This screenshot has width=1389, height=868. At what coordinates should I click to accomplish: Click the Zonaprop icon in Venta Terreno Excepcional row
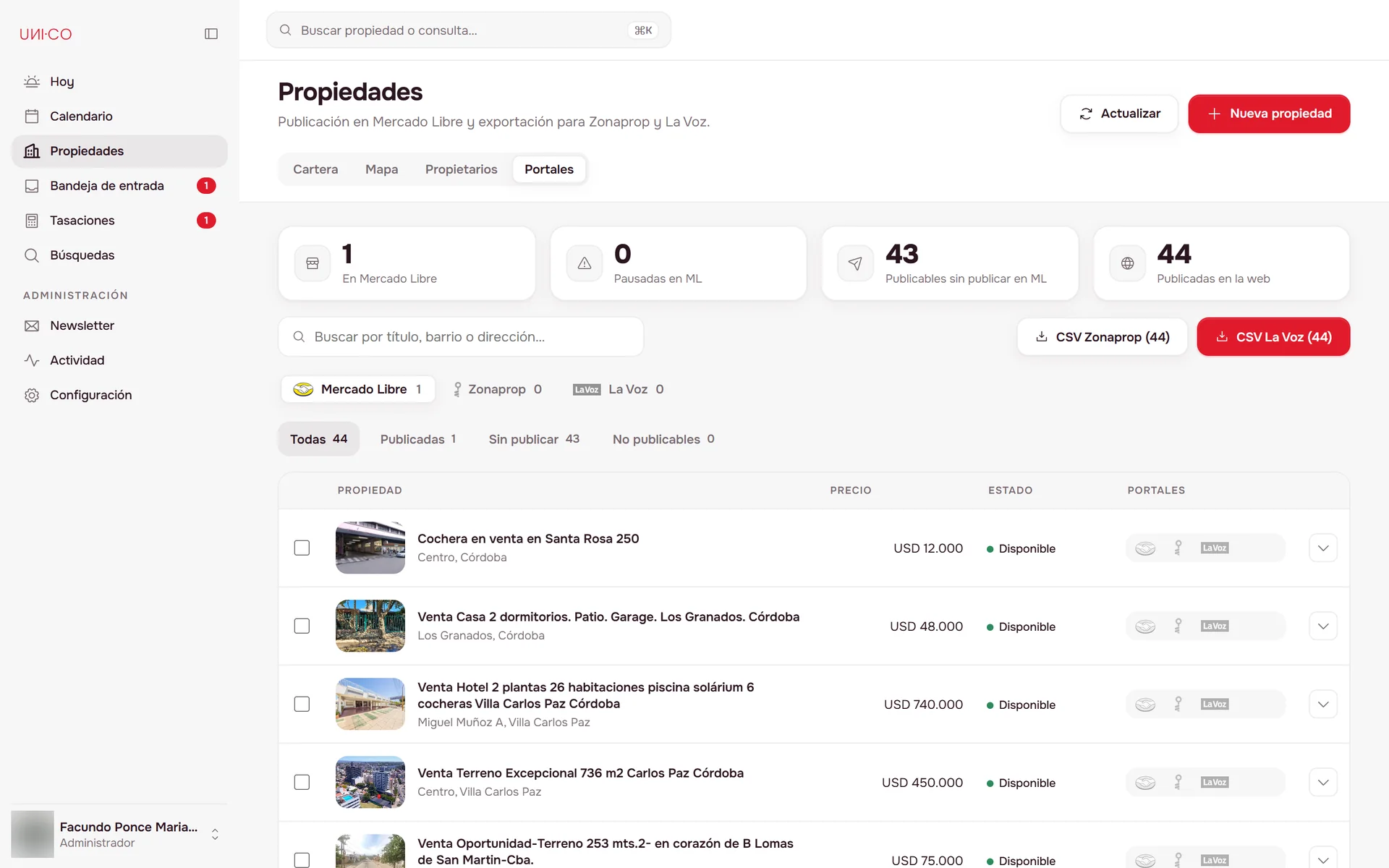coord(1178,783)
